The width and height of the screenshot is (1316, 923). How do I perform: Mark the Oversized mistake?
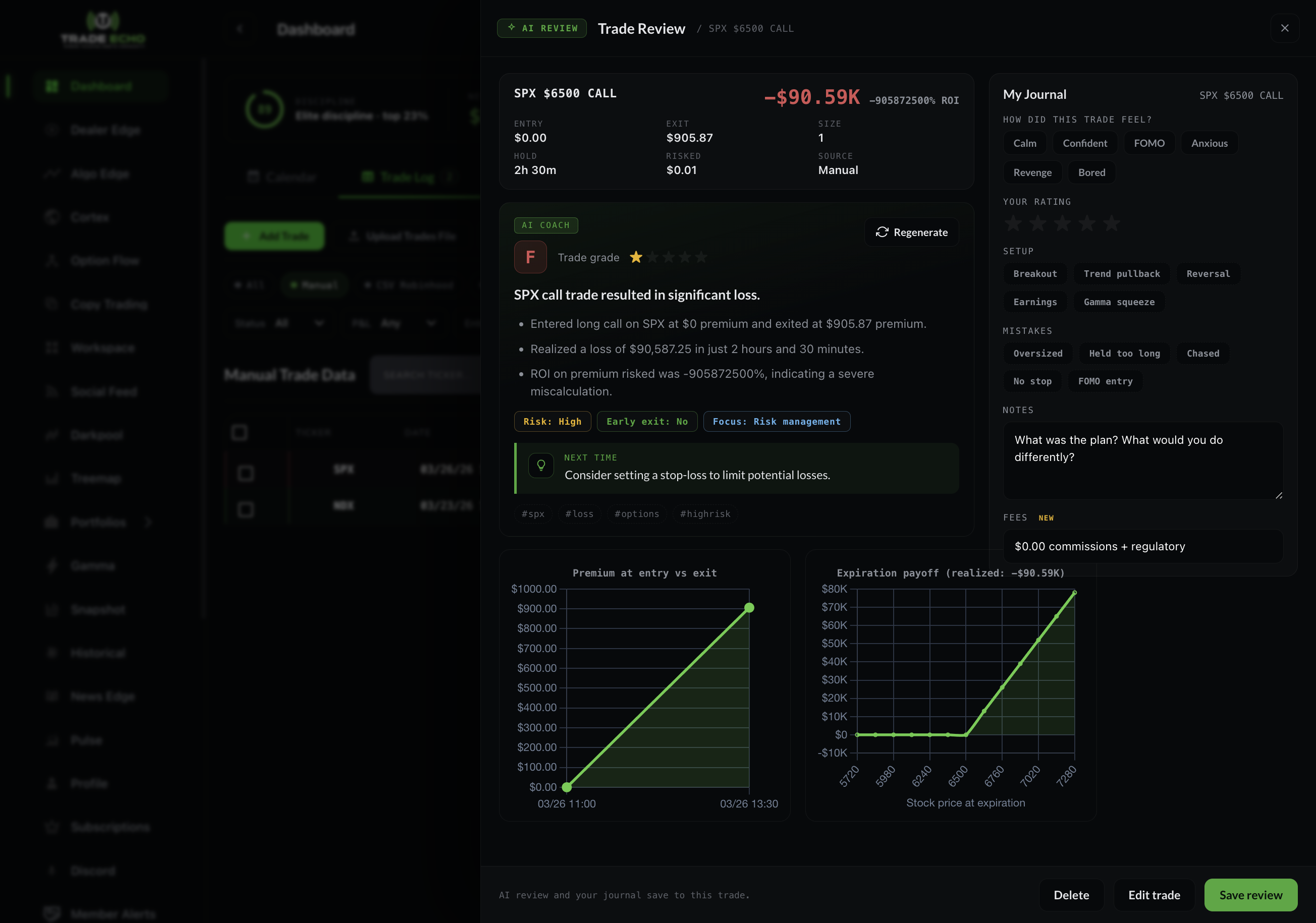(x=1037, y=354)
